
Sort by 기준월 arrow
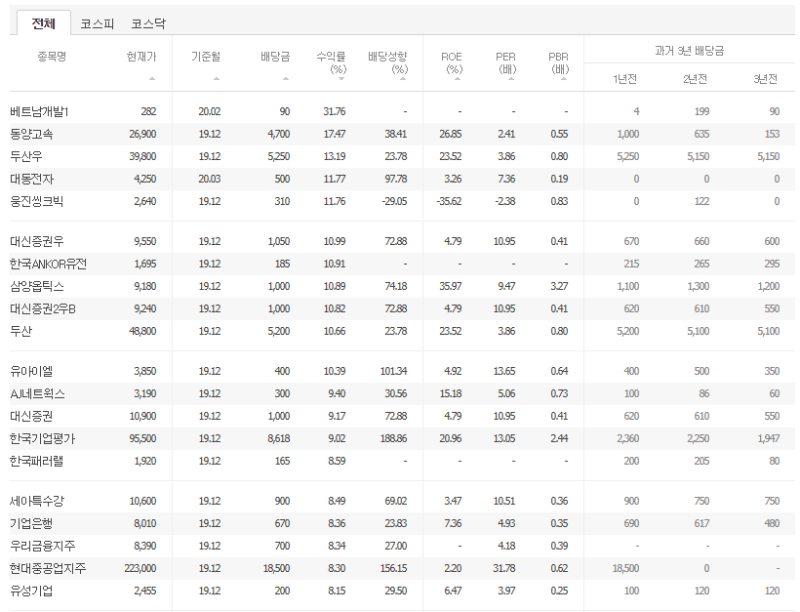[x=216, y=79]
